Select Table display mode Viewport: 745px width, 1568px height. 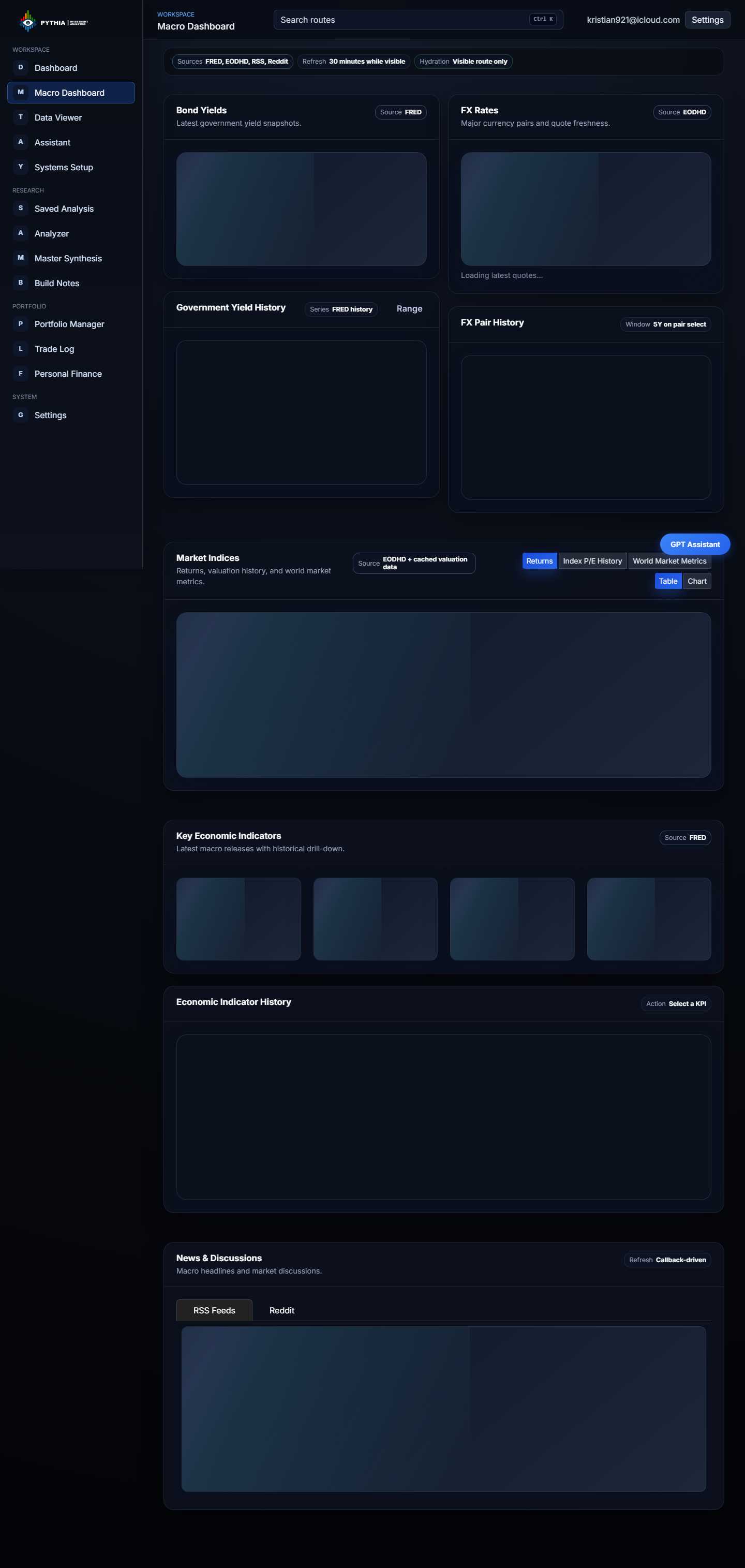(668, 581)
